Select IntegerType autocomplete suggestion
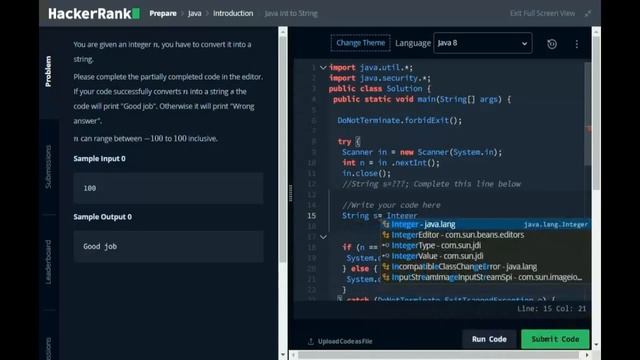 [485, 245]
